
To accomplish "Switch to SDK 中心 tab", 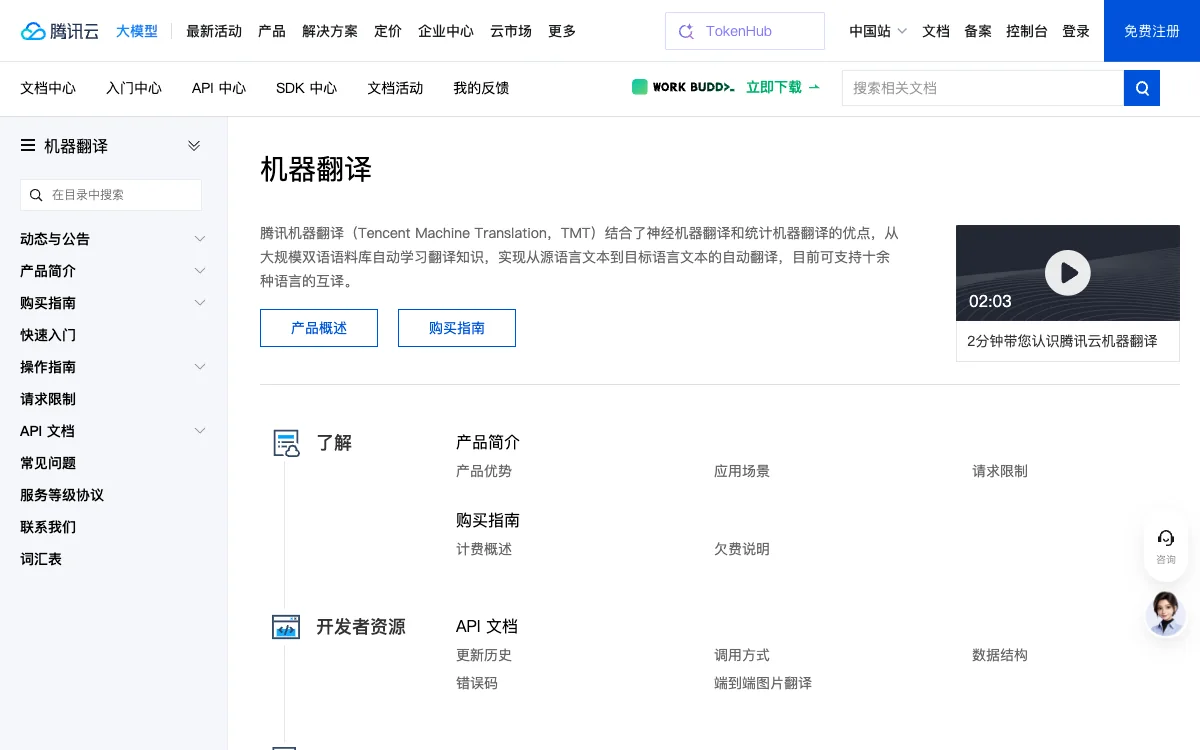I will 306,88.
